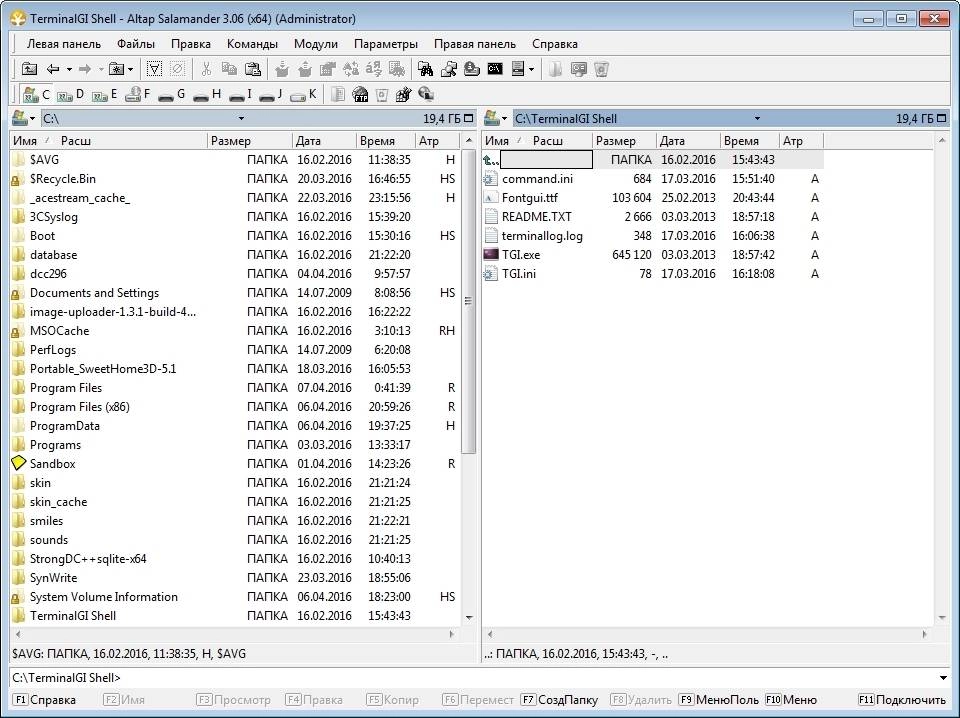Click the user menu toolbar icon
Screen dimensions: 960x718
[518, 69]
